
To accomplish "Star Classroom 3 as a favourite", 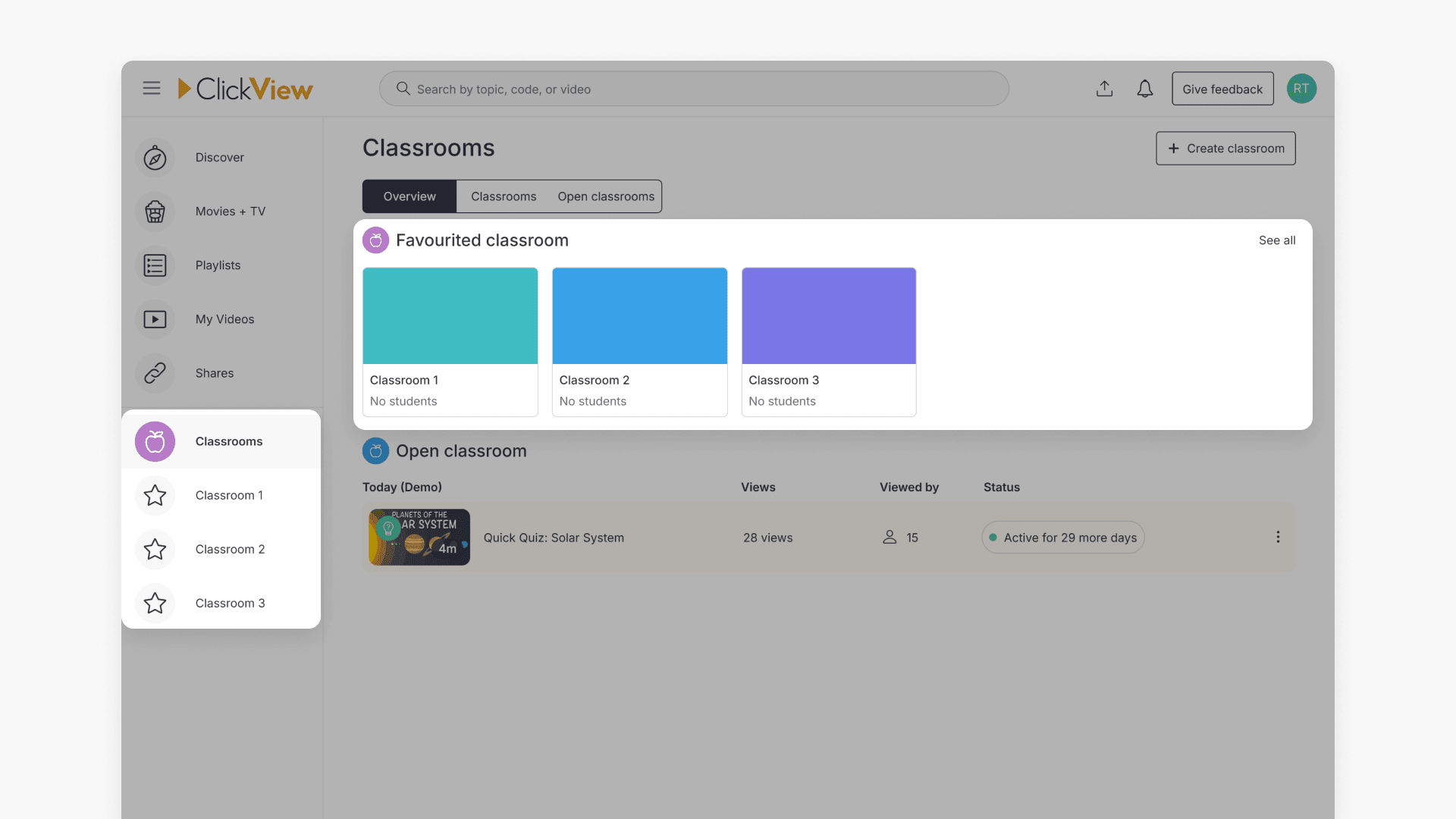I will 155,603.
